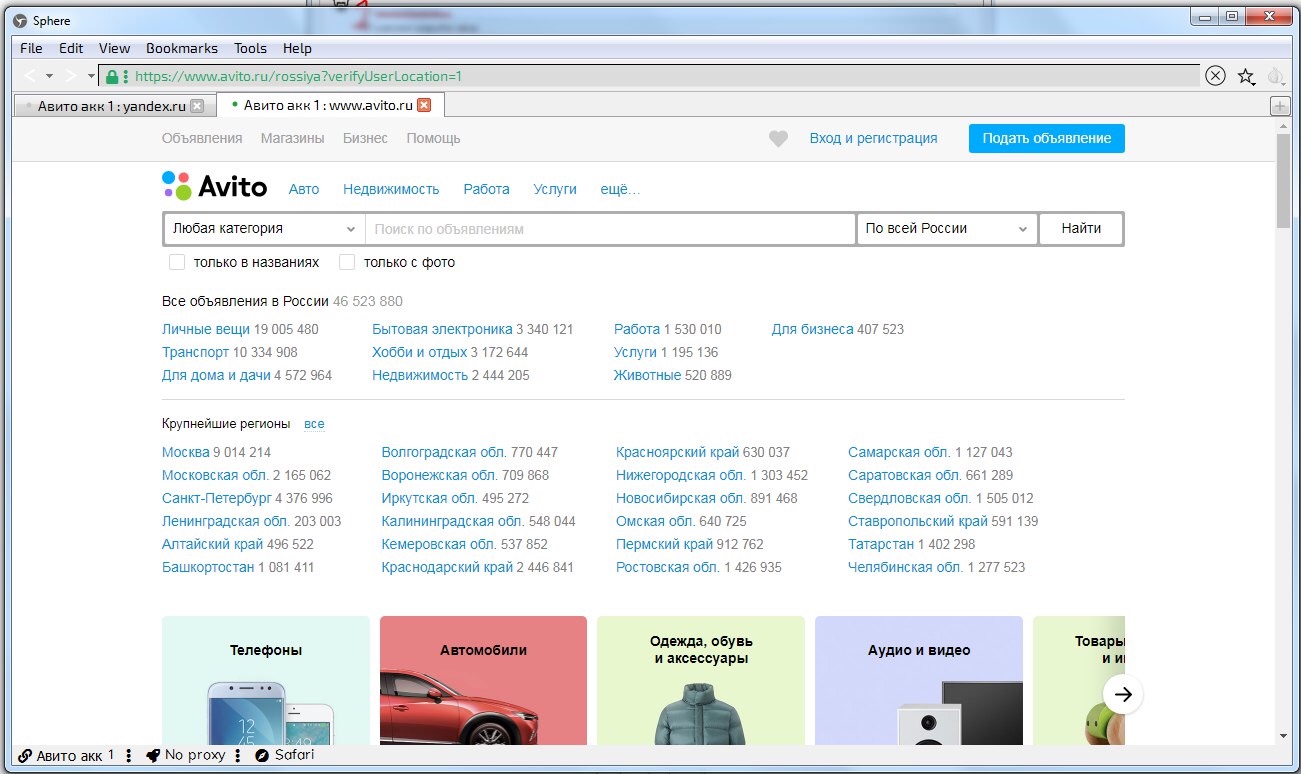The width and height of the screenshot is (1301, 774).
Task: Click the green padlock security icon
Action: 112,76
